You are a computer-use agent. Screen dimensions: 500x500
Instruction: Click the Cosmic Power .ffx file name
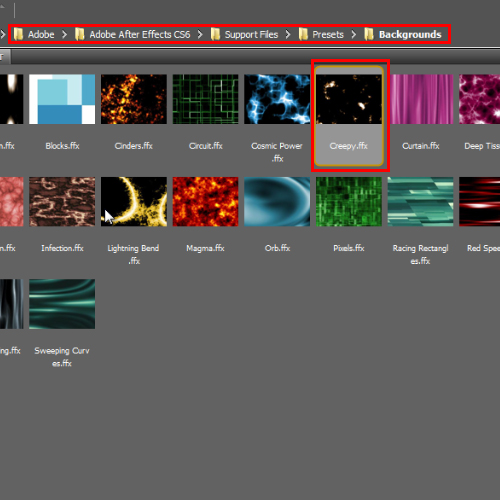click(277, 152)
